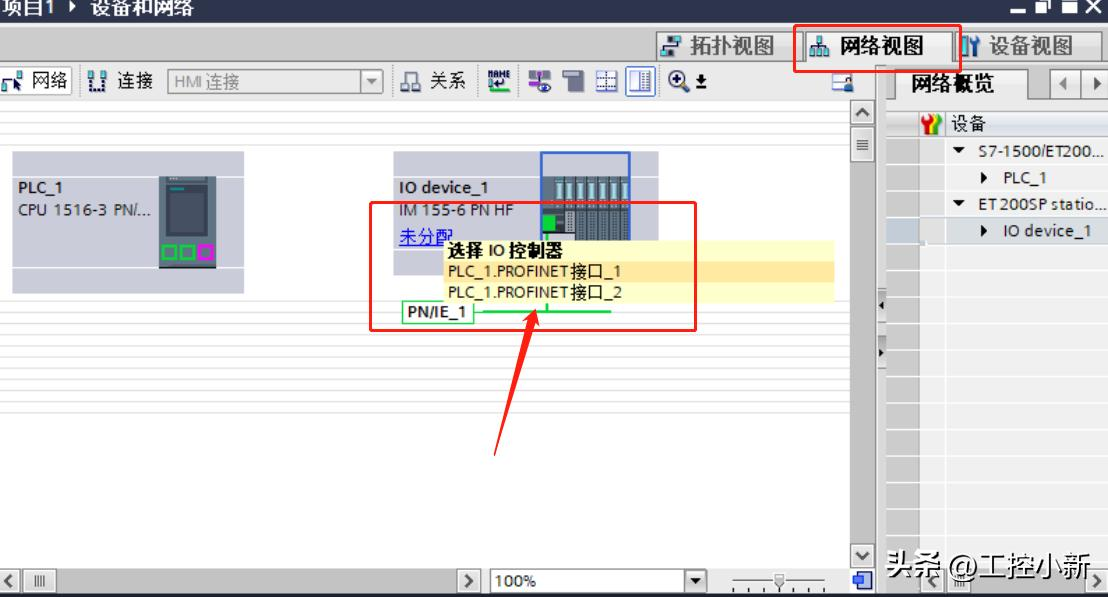Click the assign device NAME icon
1108x597 pixels.
(x=499, y=81)
